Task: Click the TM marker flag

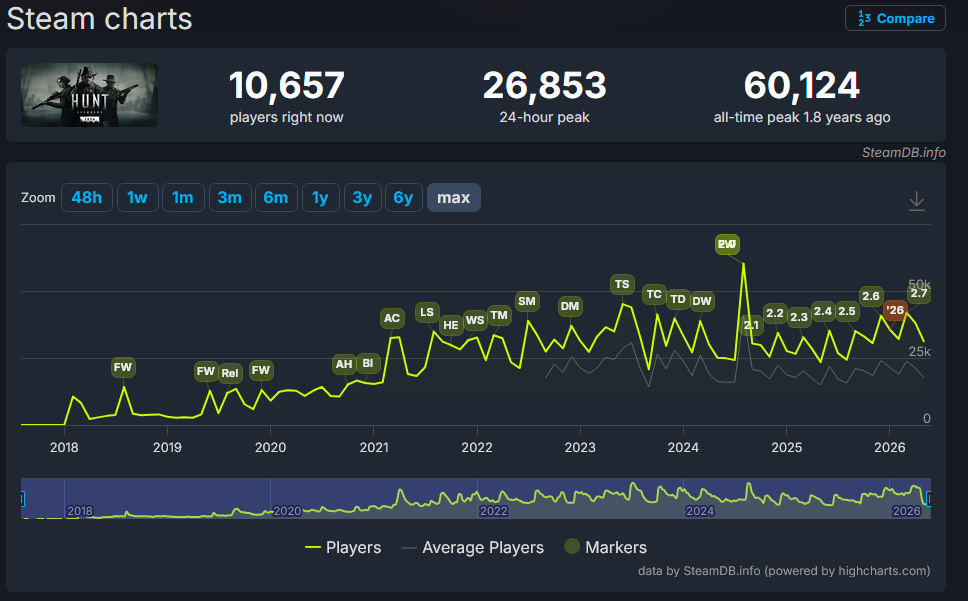Action: pyautogui.click(x=499, y=315)
